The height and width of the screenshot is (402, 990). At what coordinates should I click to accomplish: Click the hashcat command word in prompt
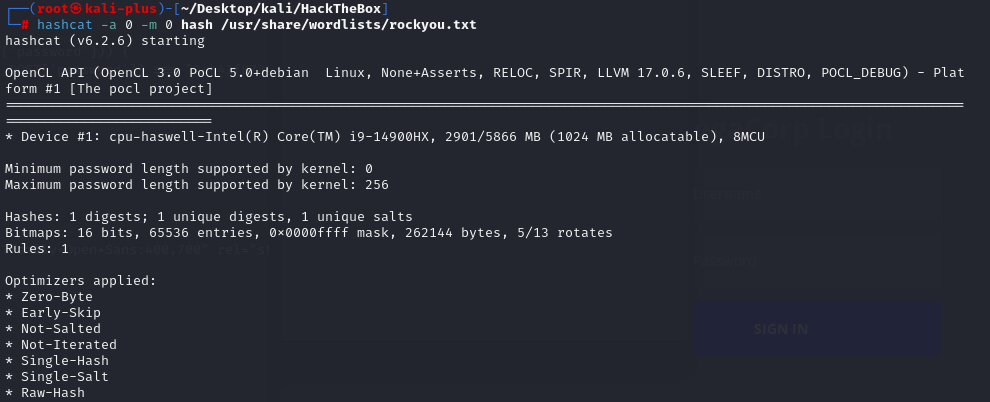click(x=68, y=25)
